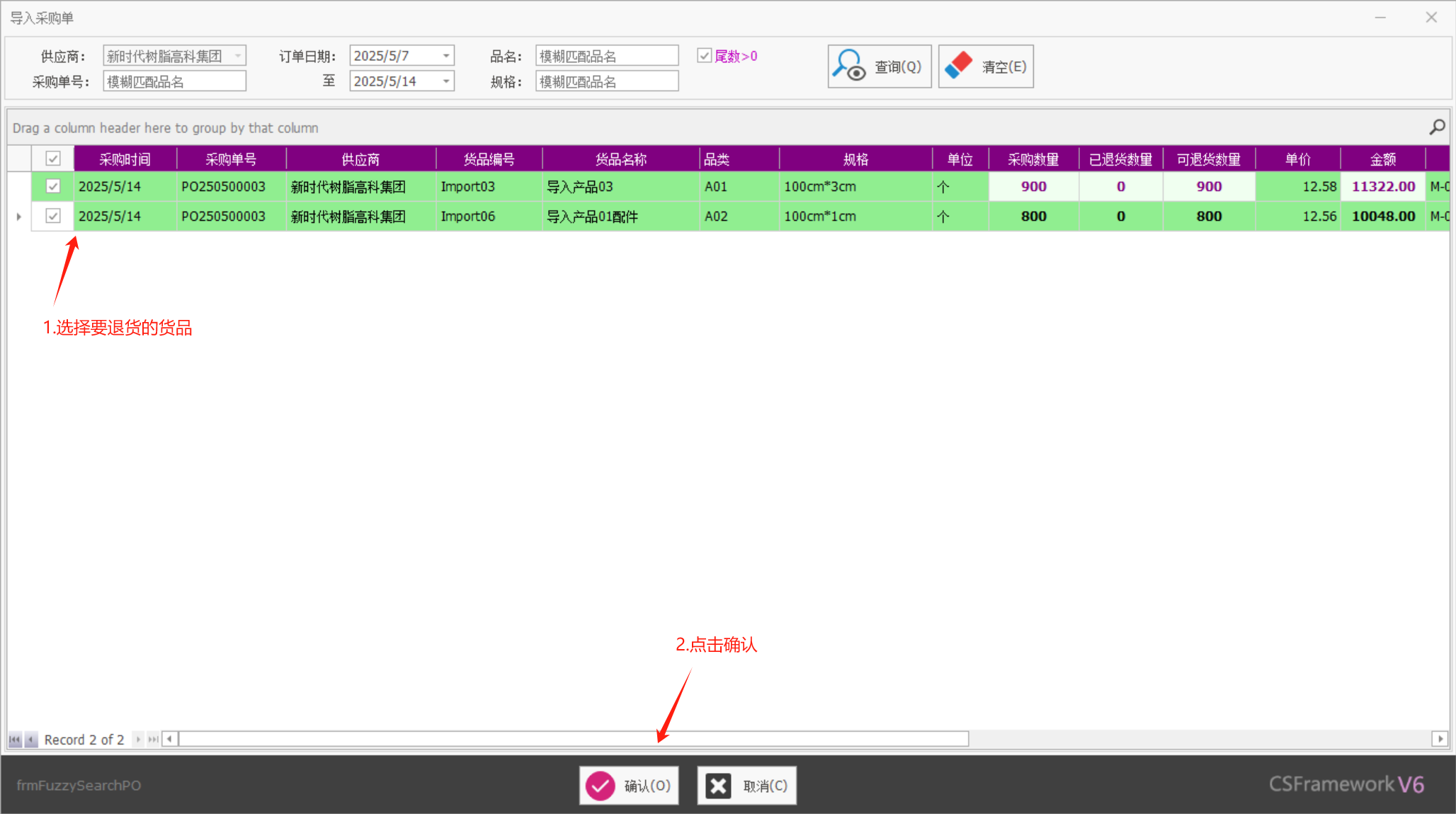This screenshot has width=1456, height=814.
Task: Open the start date 2025/5/7 dropdown
Action: (446, 56)
